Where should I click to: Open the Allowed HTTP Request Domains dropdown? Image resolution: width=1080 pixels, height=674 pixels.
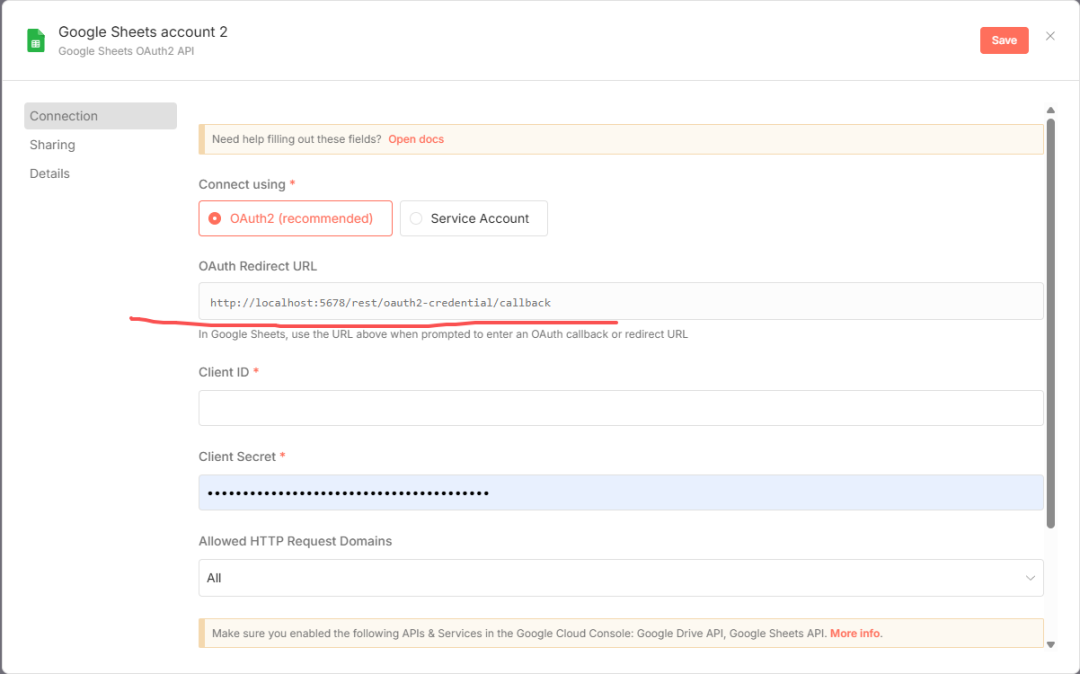pos(620,578)
